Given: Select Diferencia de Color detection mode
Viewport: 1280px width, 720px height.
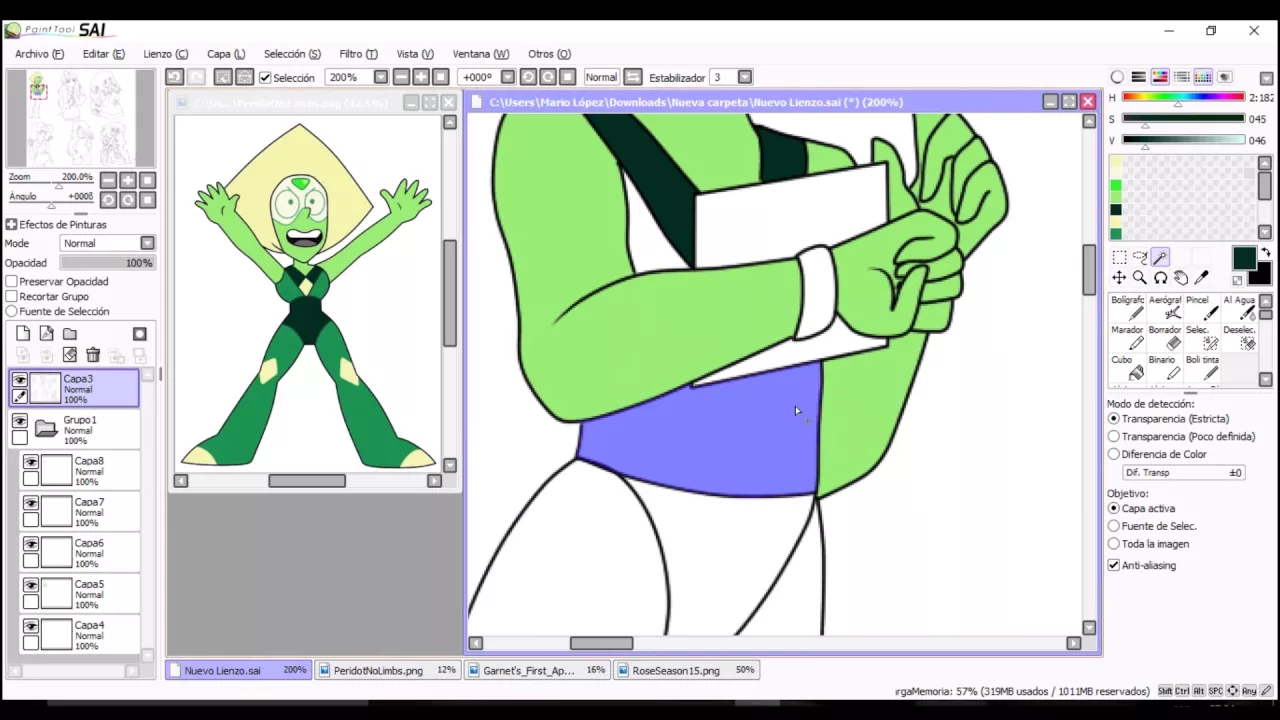Looking at the screenshot, I should [1114, 454].
